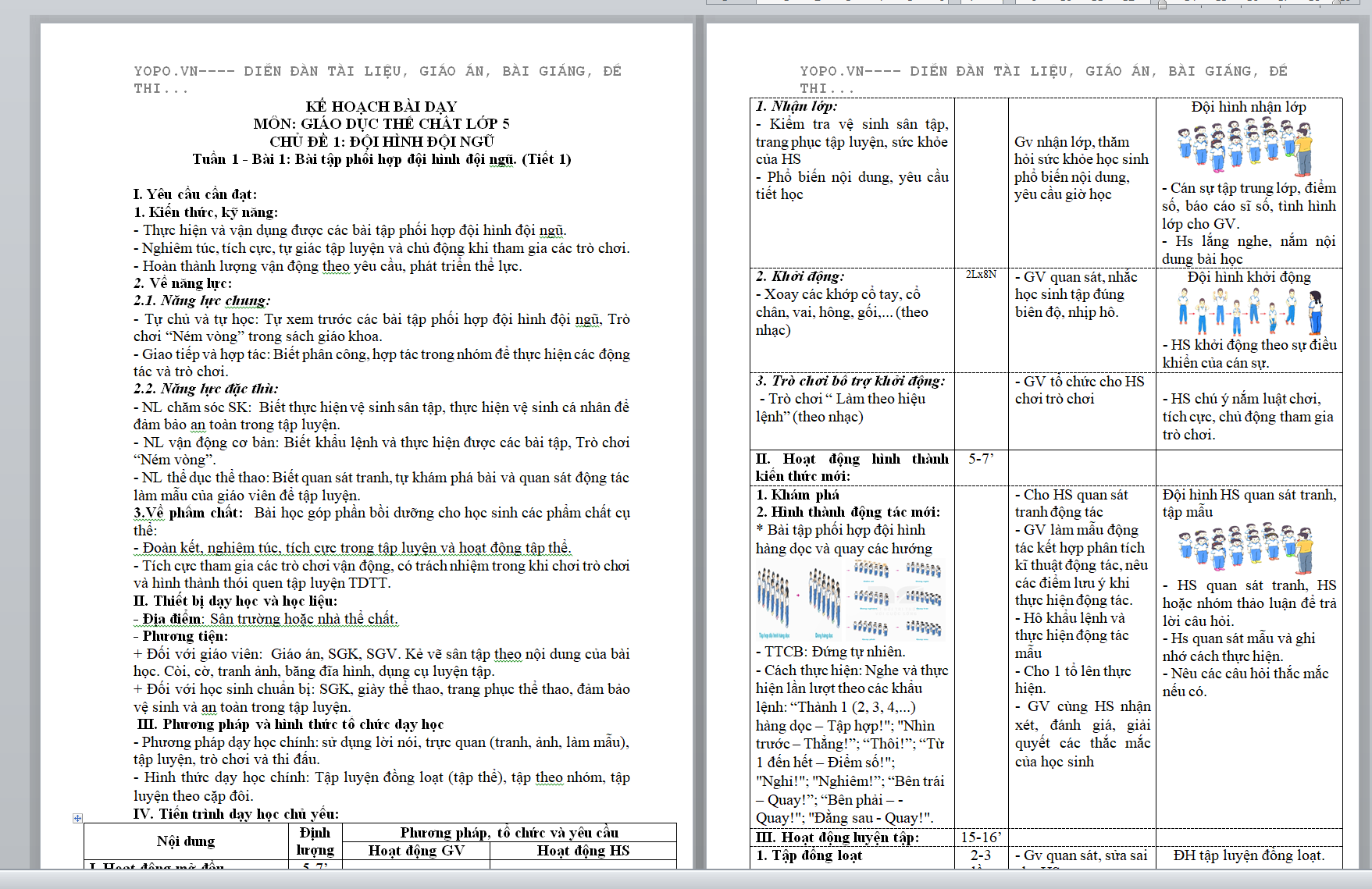Click 'CHỦ ĐỀ 1: ĐỘI HÌNH ĐỘI NGŨ' heading

[x=381, y=141]
